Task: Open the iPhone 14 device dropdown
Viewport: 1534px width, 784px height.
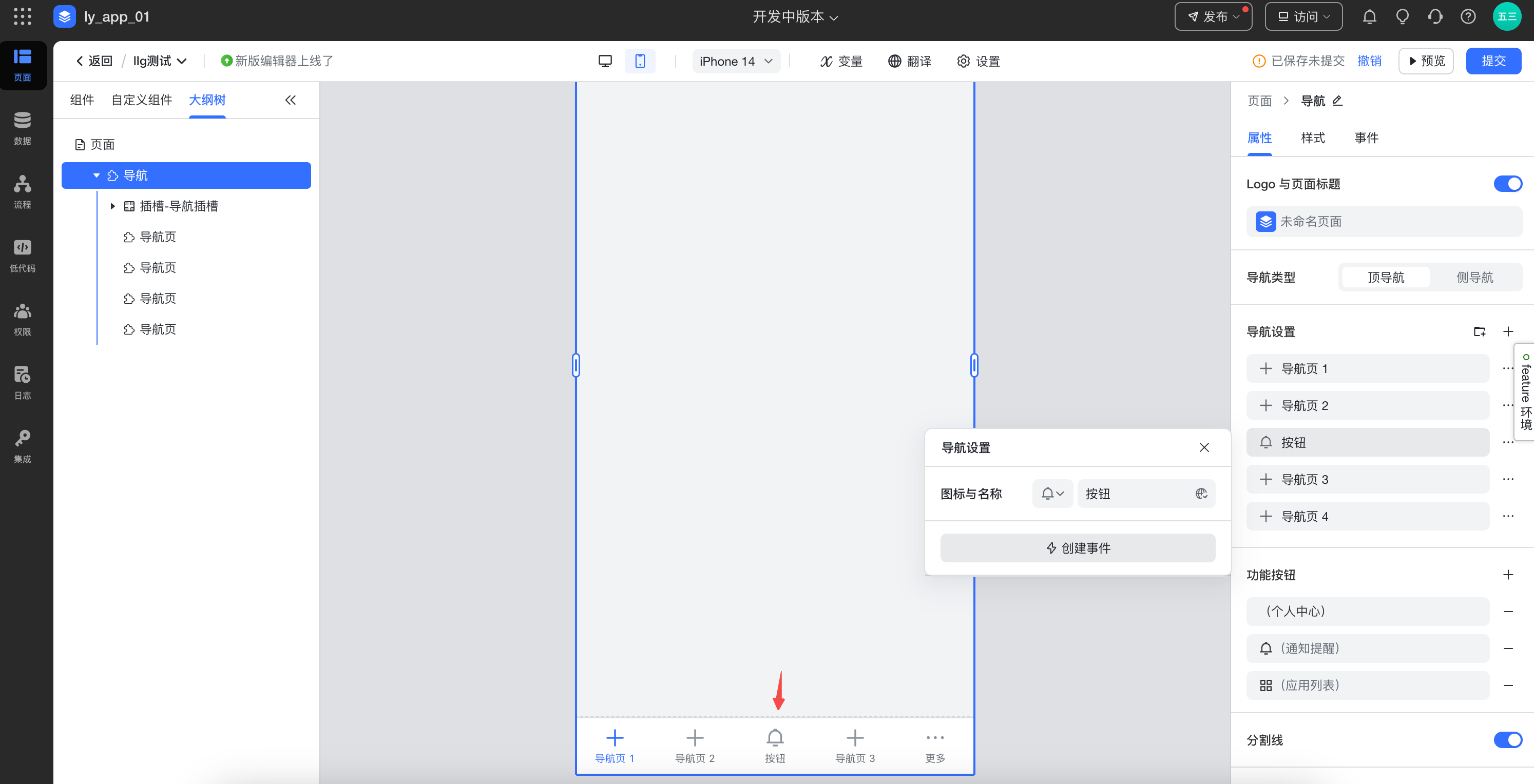Action: (736, 62)
